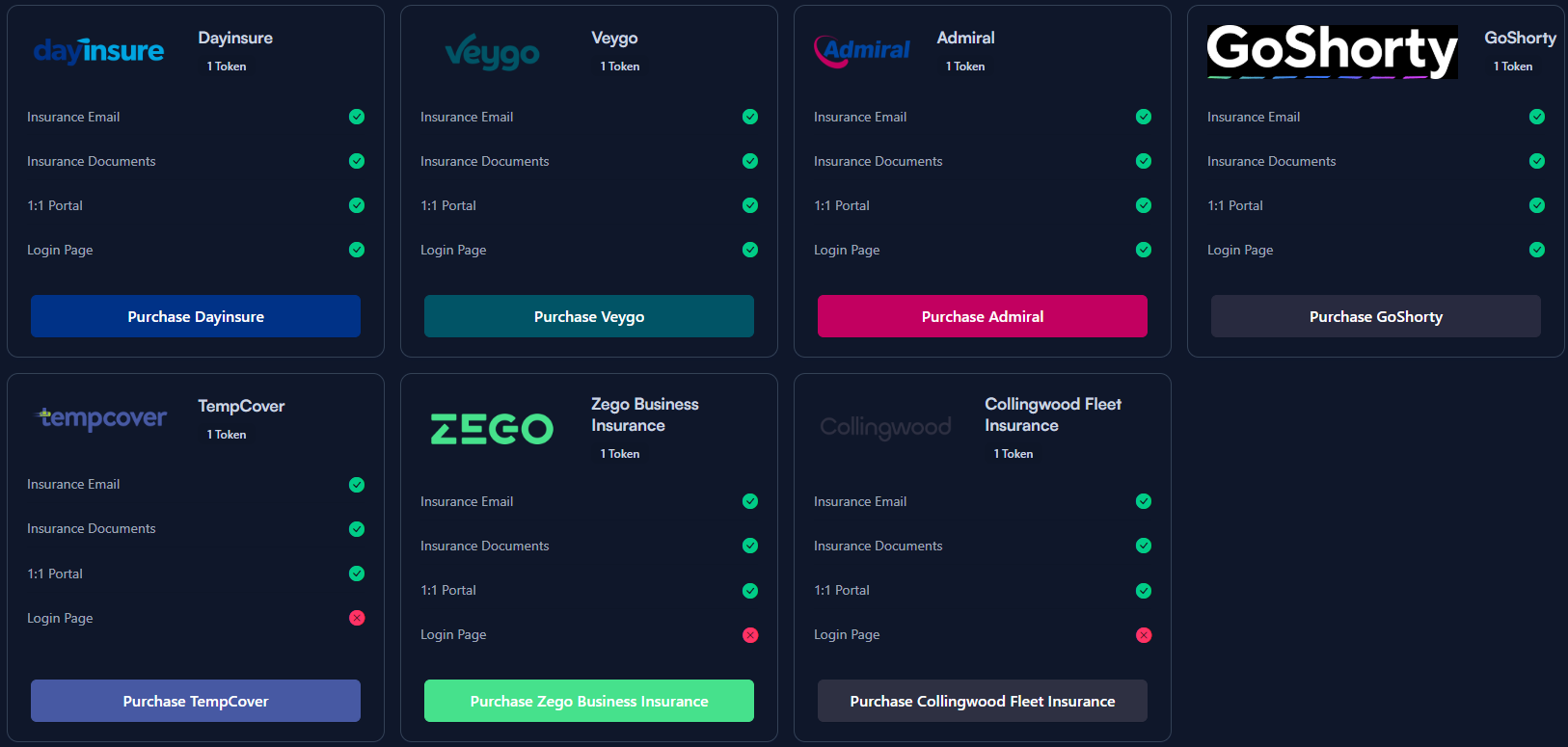Purchase Dayinsure with one token

click(195, 315)
